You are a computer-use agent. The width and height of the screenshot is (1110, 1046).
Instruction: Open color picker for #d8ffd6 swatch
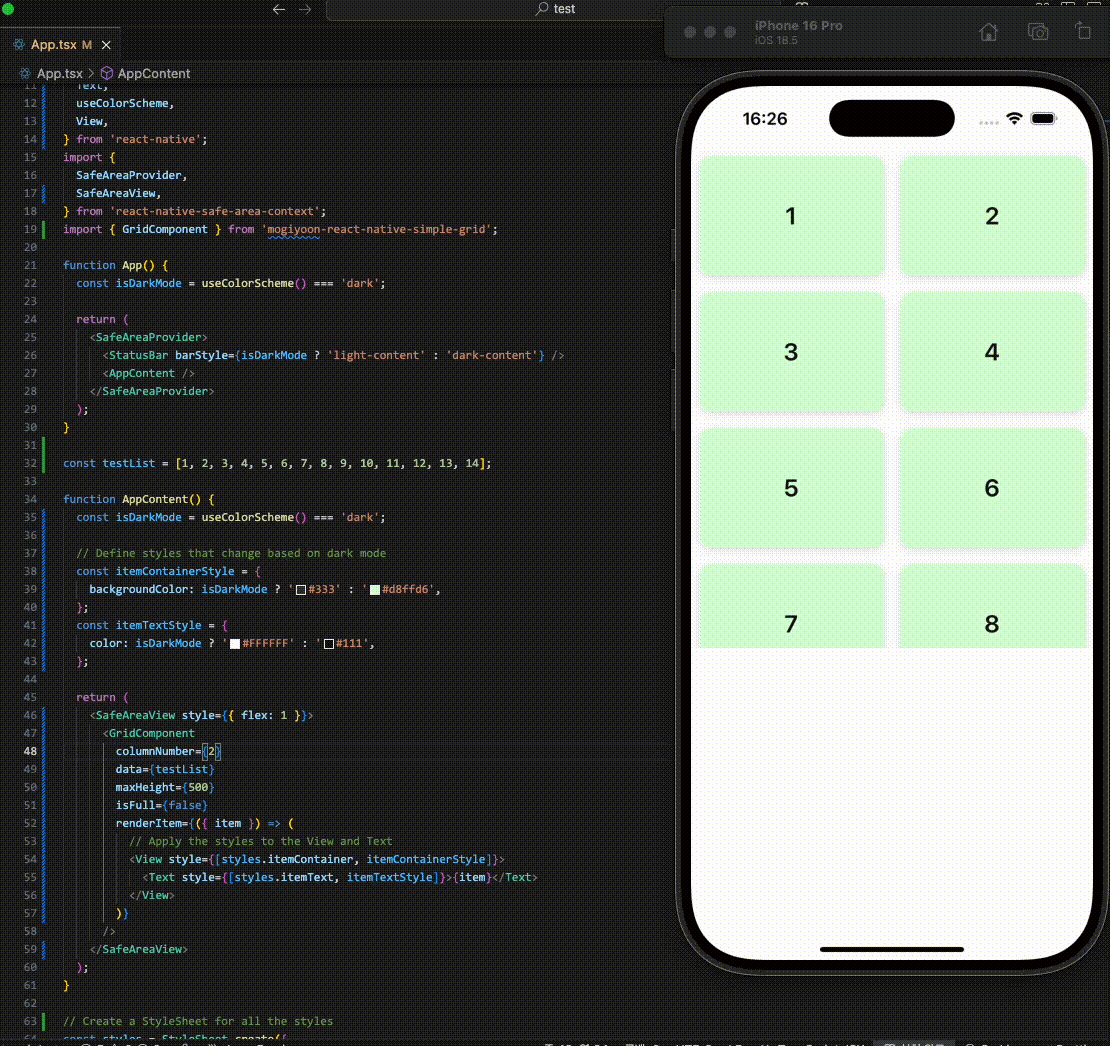point(374,590)
